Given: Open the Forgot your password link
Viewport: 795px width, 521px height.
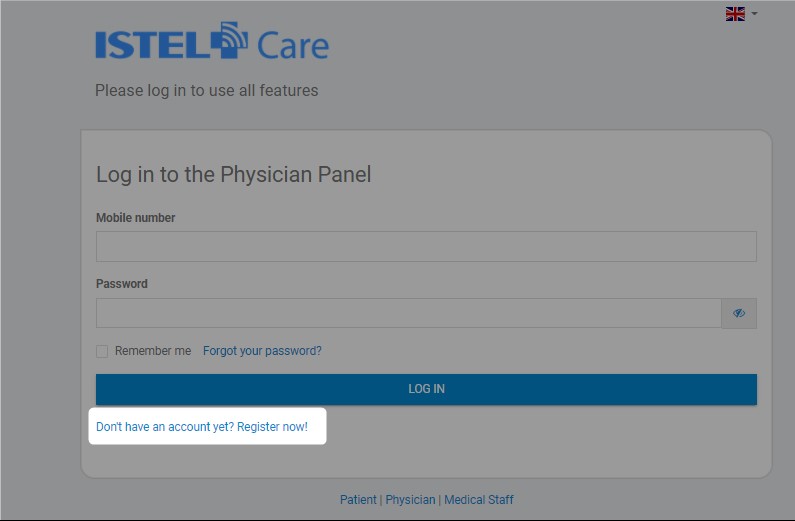Looking at the screenshot, I should pos(262,351).
